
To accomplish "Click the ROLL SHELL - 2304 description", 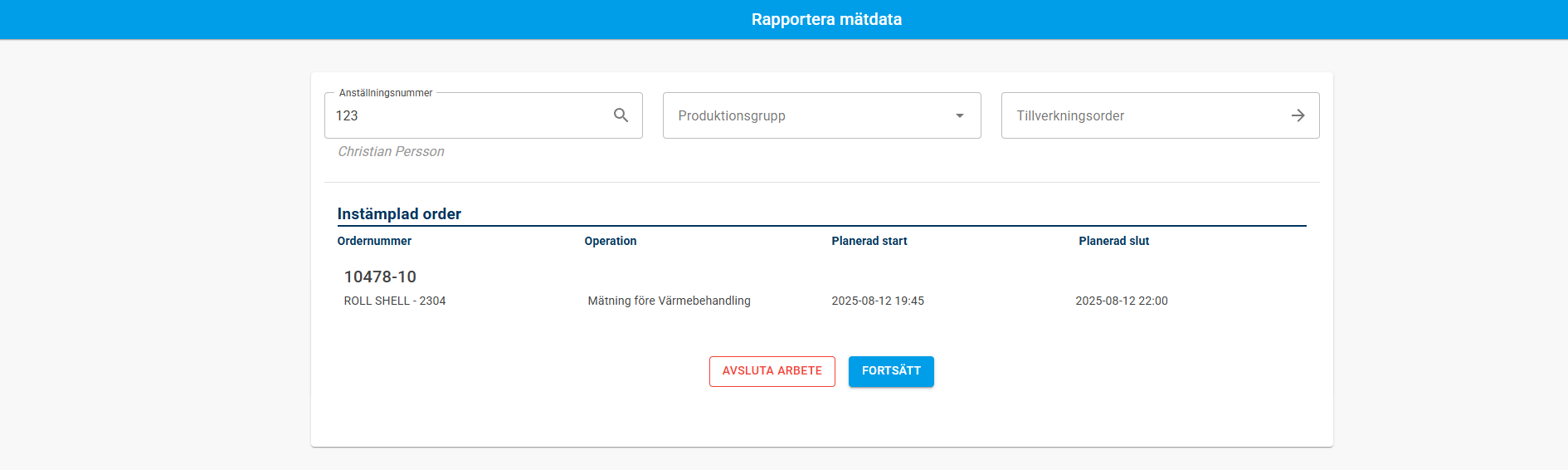I will click(x=395, y=301).
